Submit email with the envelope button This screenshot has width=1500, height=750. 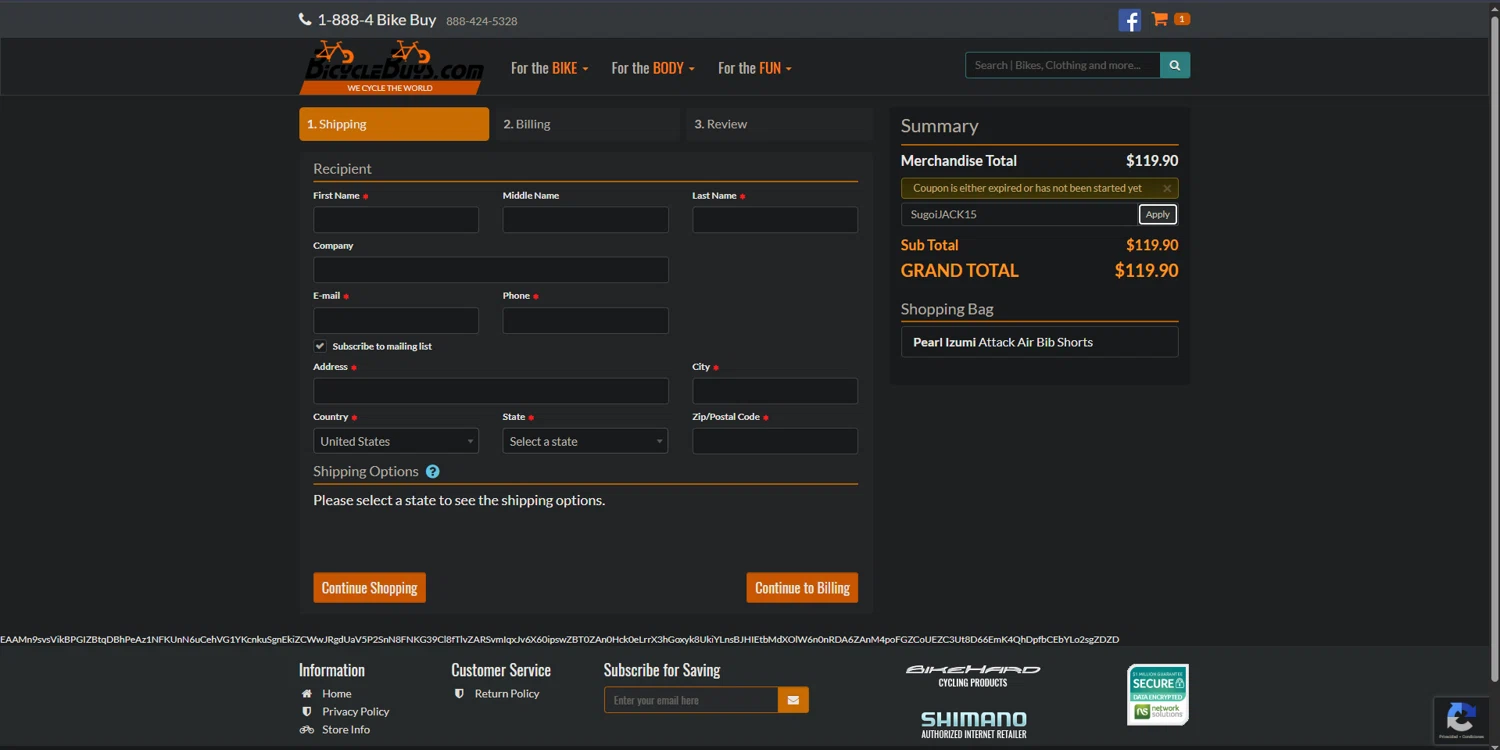[x=793, y=700]
